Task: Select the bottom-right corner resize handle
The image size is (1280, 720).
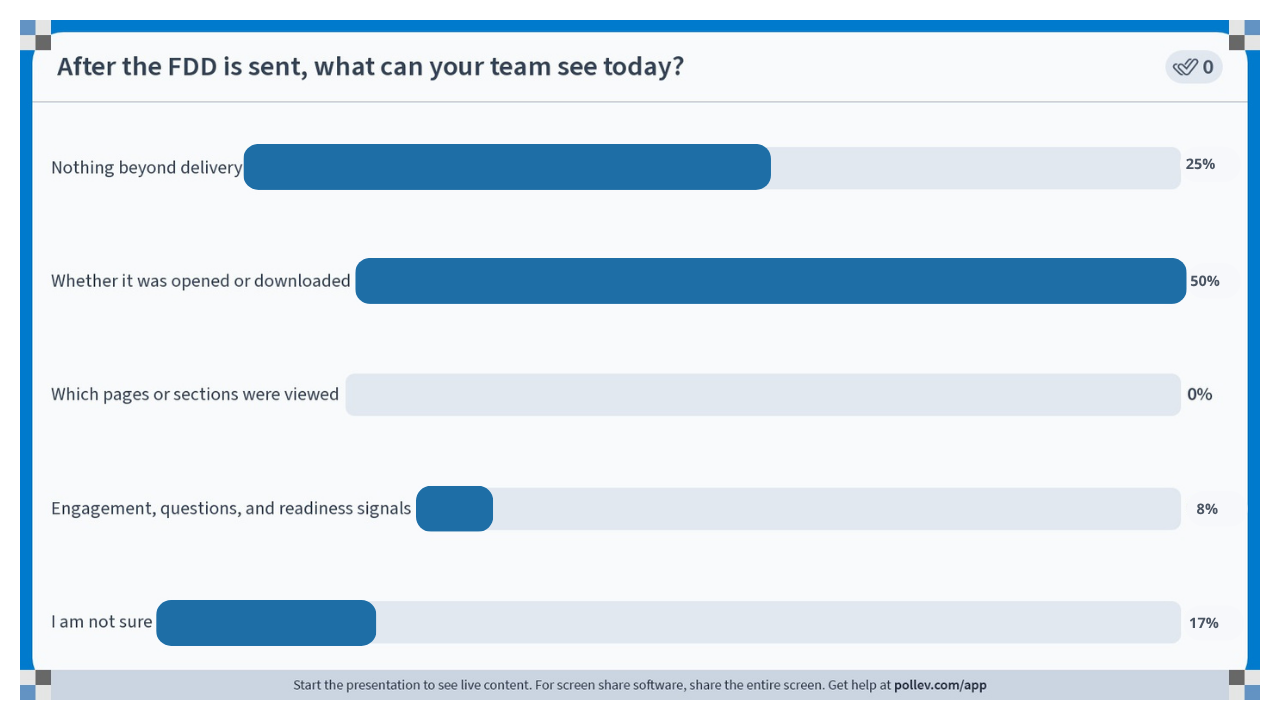Action: coord(1244,685)
